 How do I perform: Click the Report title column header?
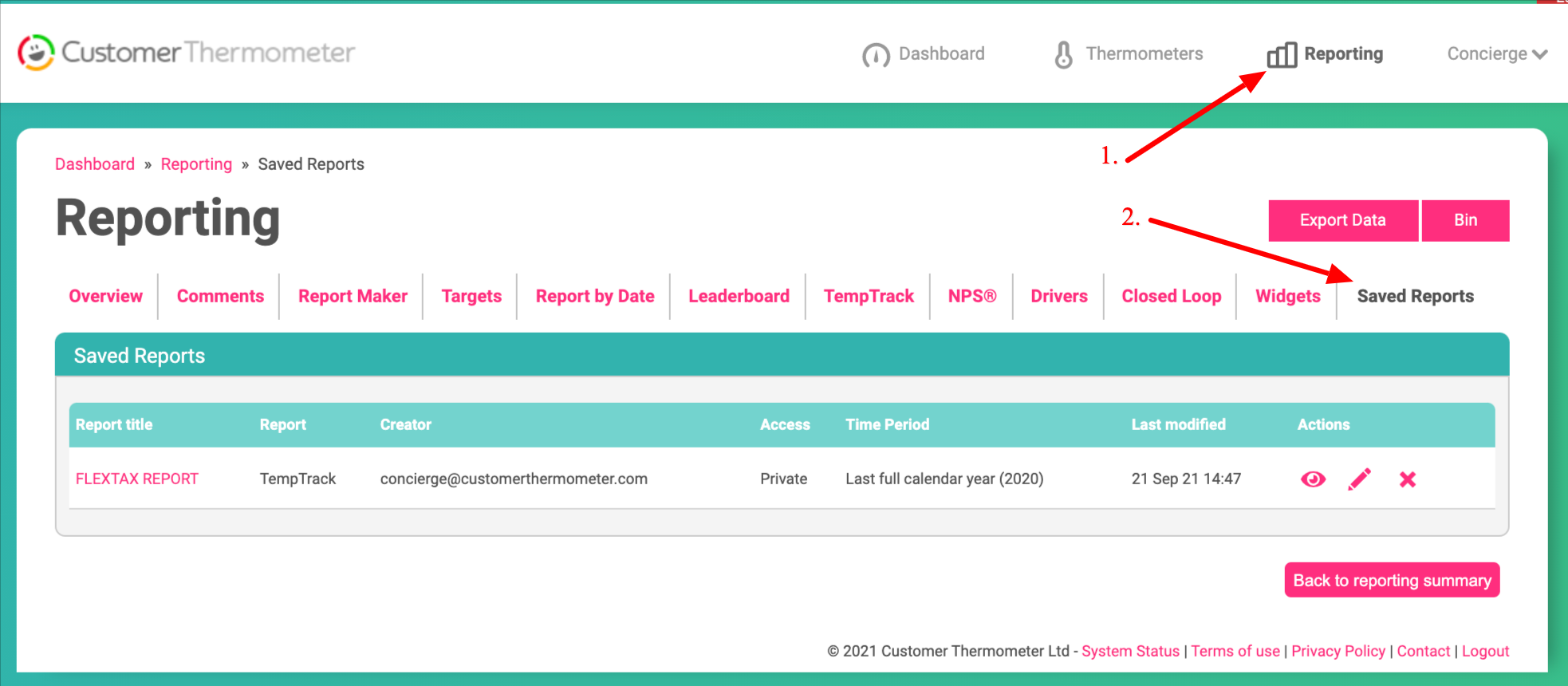pyautogui.click(x=114, y=424)
